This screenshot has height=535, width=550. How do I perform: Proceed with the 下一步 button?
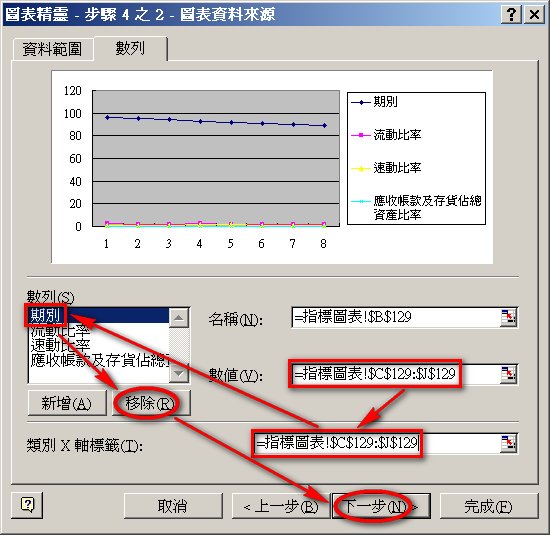[x=381, y=506]
